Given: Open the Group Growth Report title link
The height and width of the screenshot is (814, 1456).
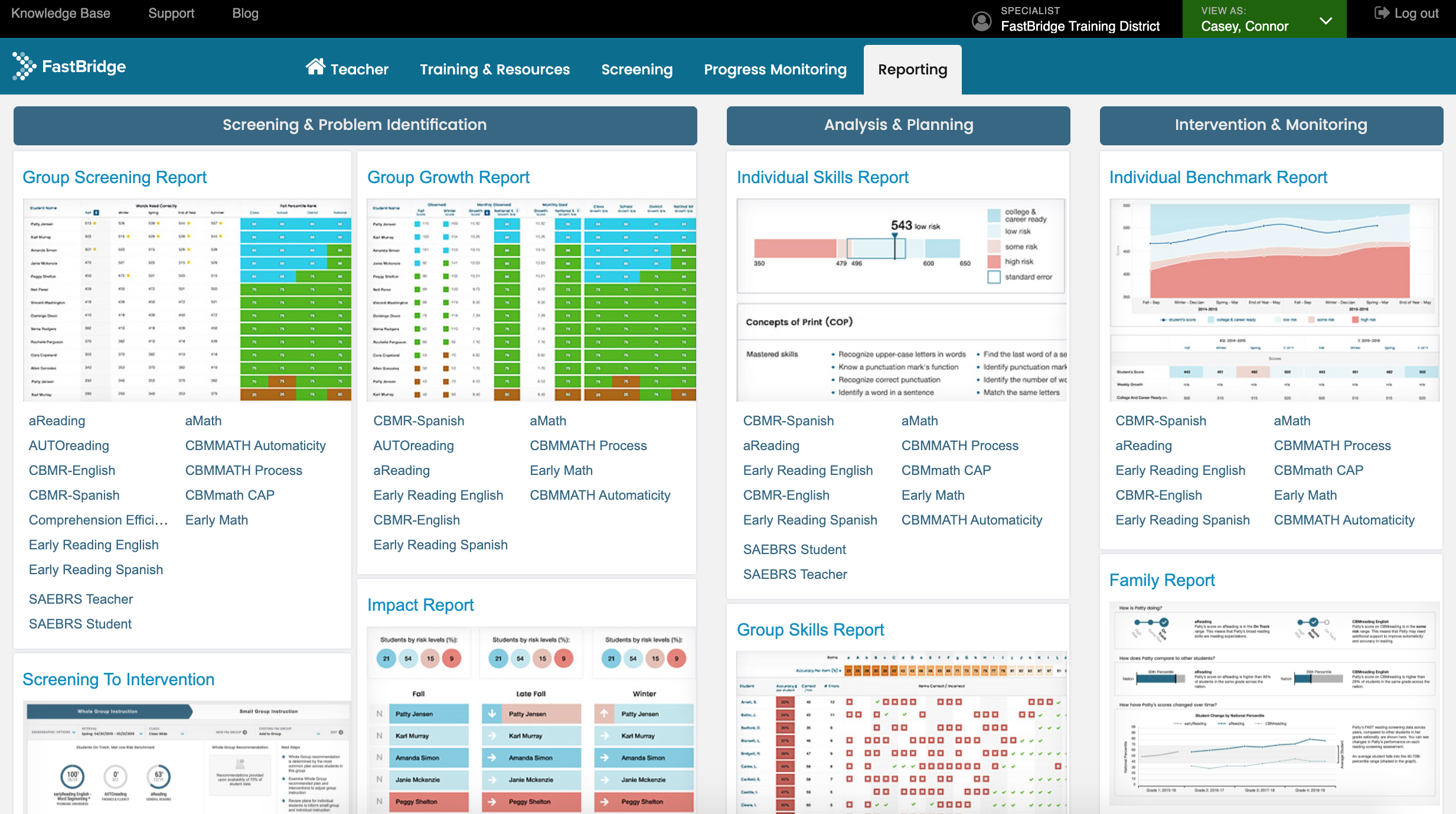Looking at the screenshot, I should point(448,177).
